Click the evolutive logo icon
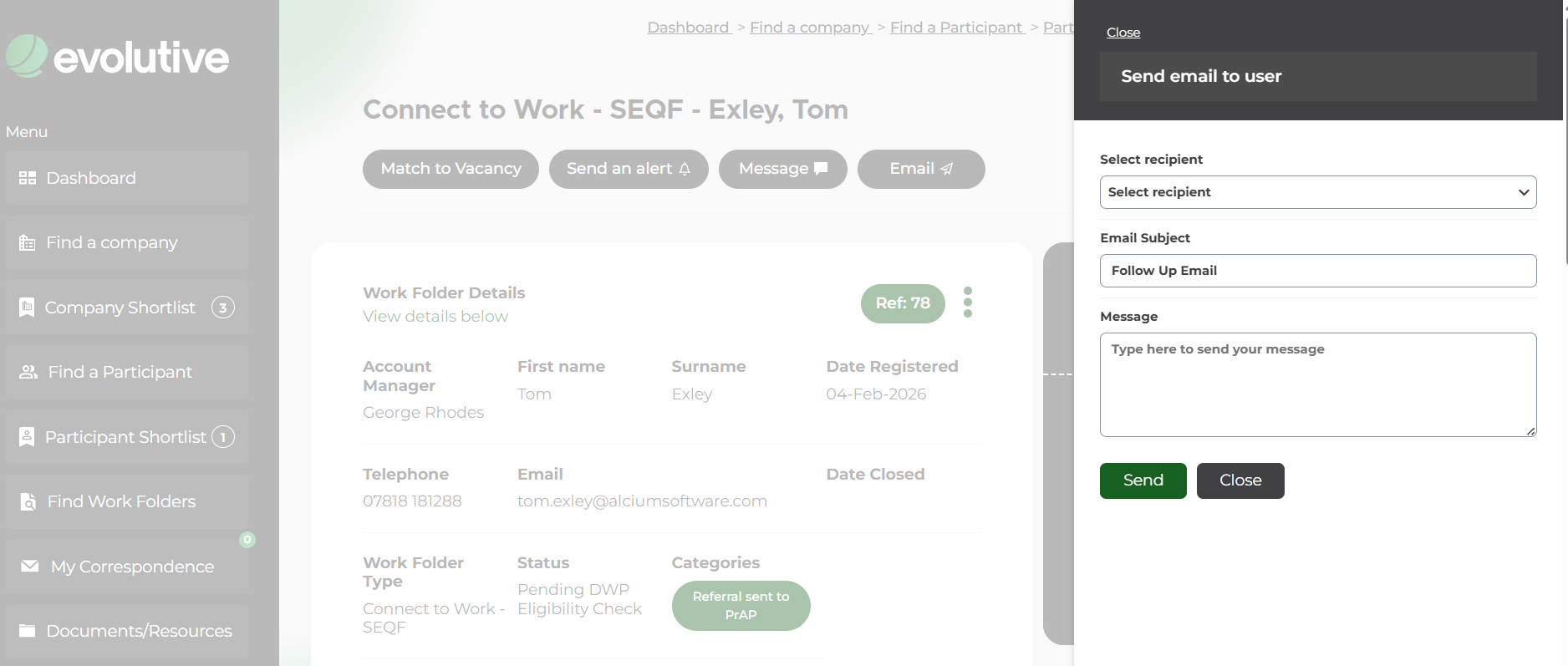 27,56
